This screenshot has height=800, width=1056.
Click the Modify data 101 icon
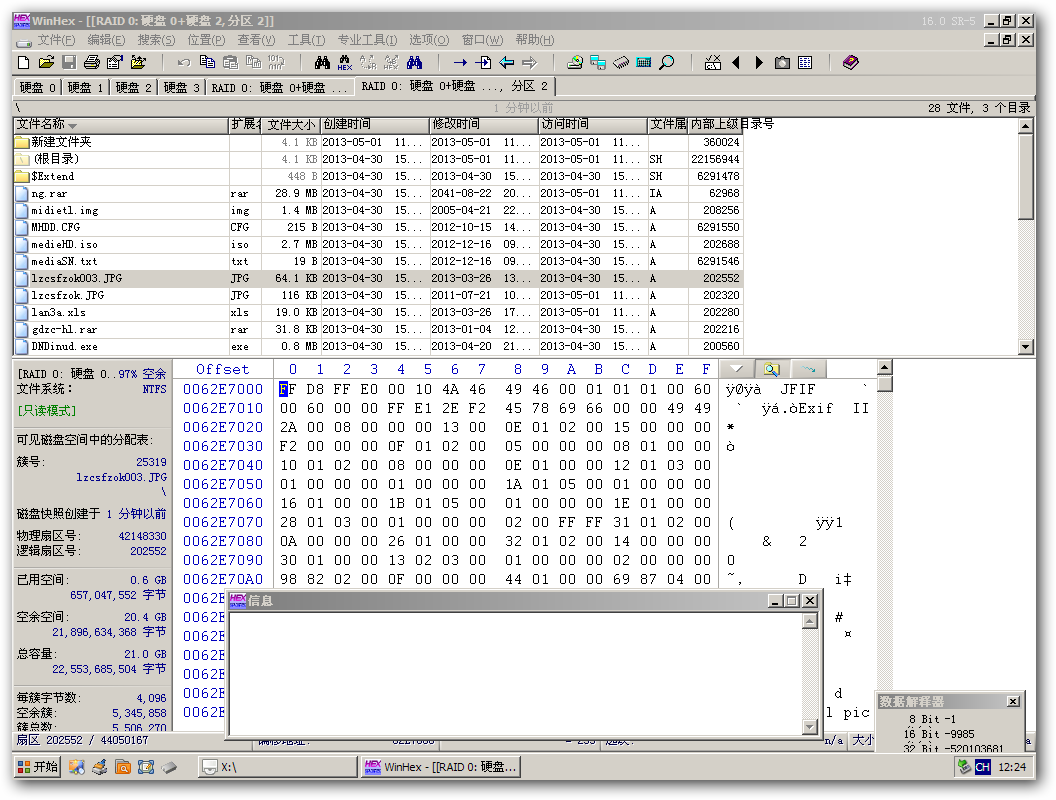coord(276,63)
